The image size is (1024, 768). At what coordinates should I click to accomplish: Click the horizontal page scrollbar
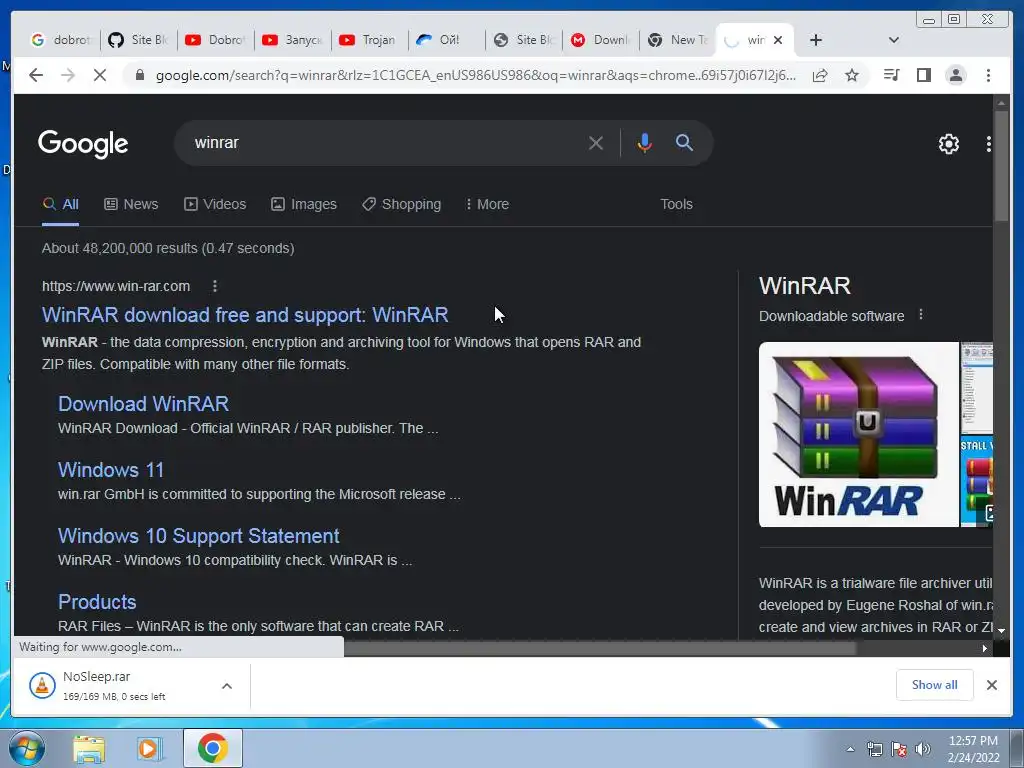click(598, 648)
